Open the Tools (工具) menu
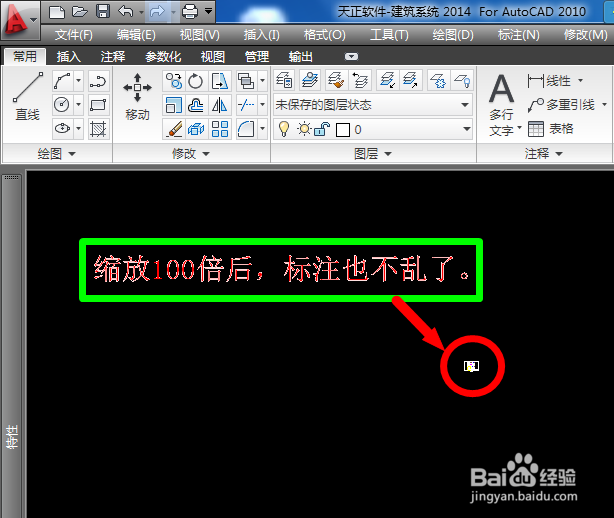The height and width of the screenshot is (518, 614). point(389,35)
